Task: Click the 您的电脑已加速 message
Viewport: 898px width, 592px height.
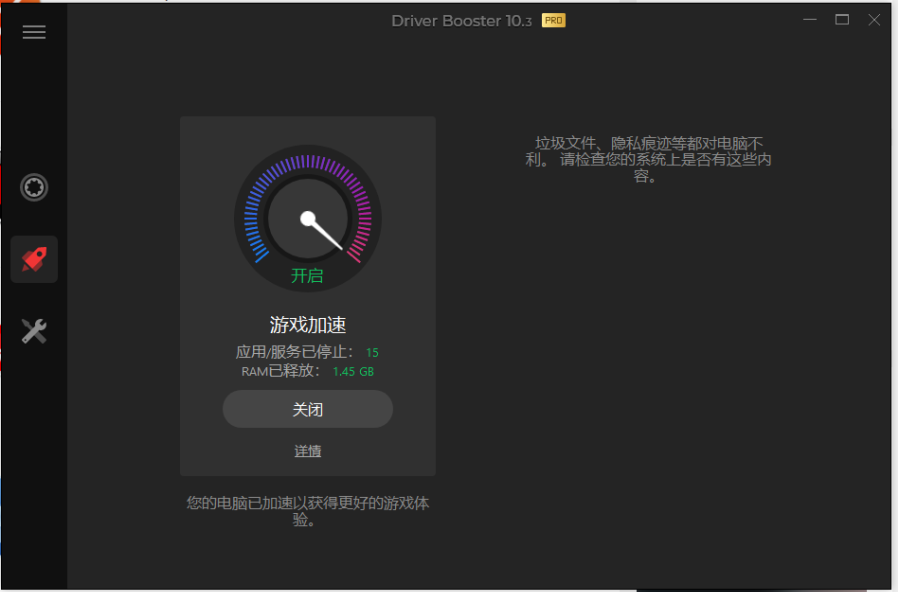Action: click(308, 511)
